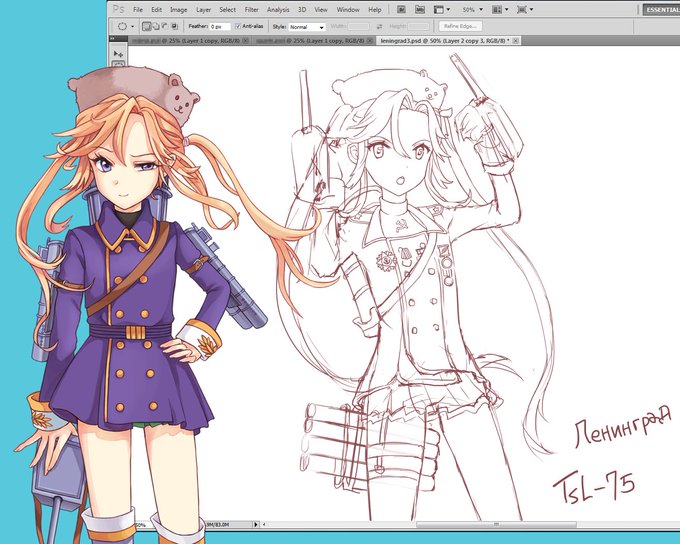Image resolution: width=680 pixels, height=544 pixels.
Task: Launch Mini Bridge from the Mb icon
Action: click(x=419, y=10)
